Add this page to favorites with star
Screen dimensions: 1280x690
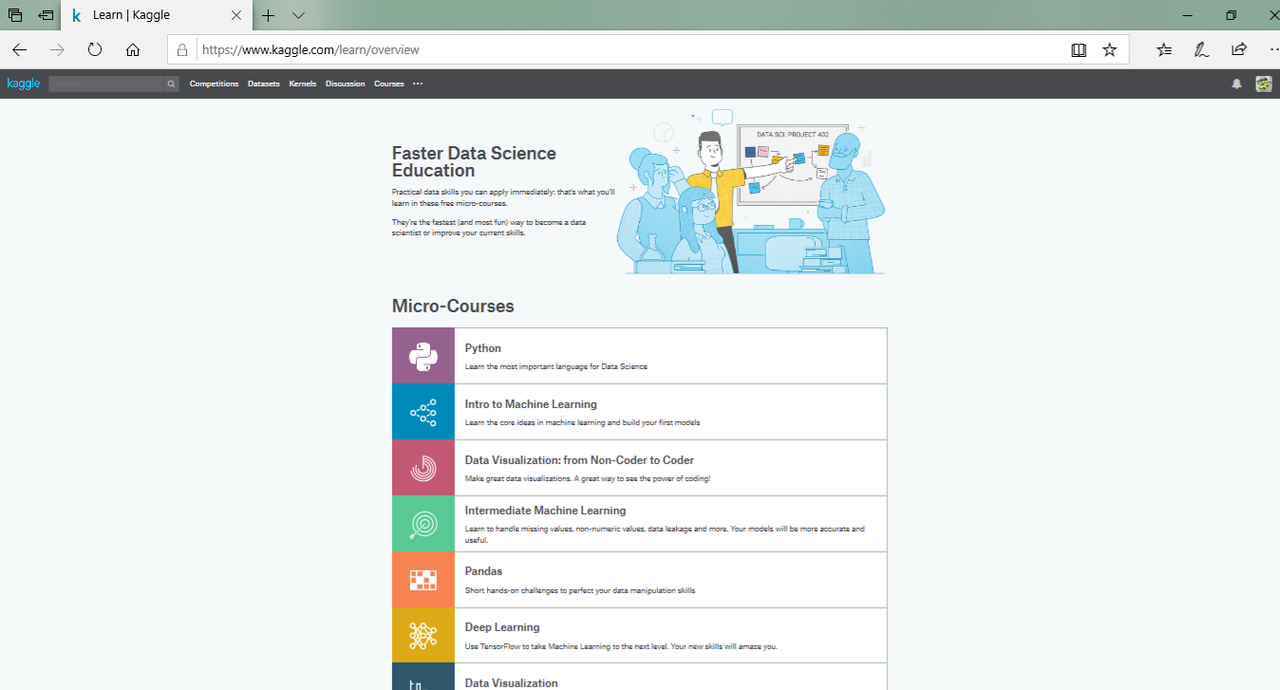tap(1109, 50)
